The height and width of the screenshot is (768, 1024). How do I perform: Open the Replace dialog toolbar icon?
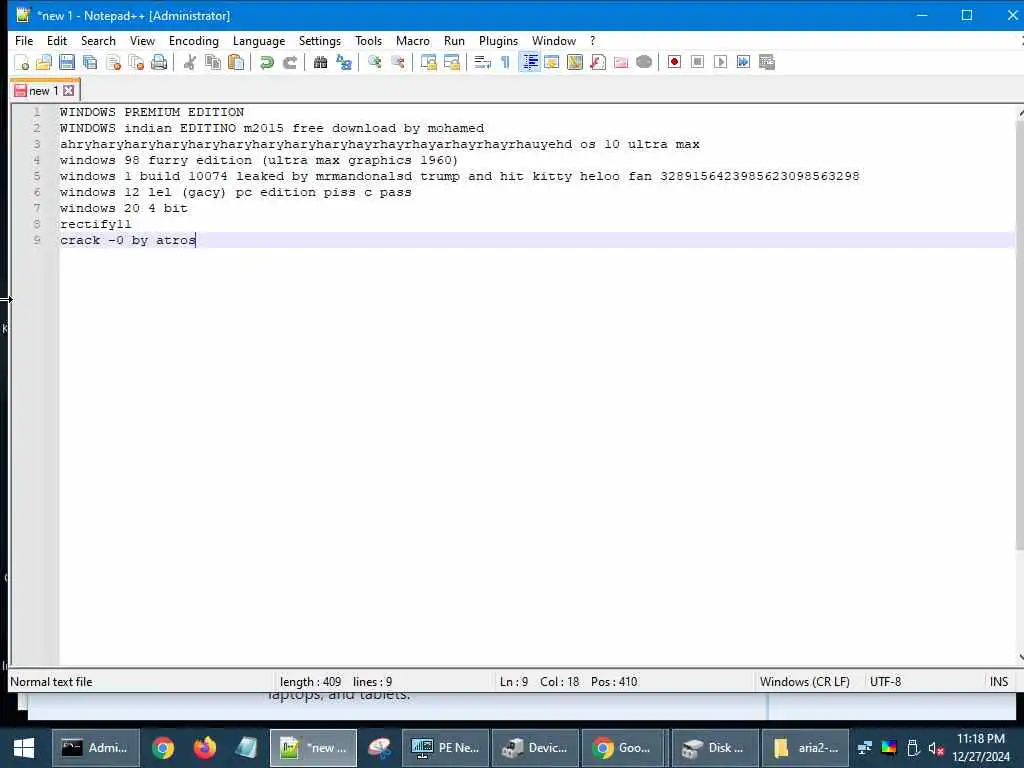[344, 62]
